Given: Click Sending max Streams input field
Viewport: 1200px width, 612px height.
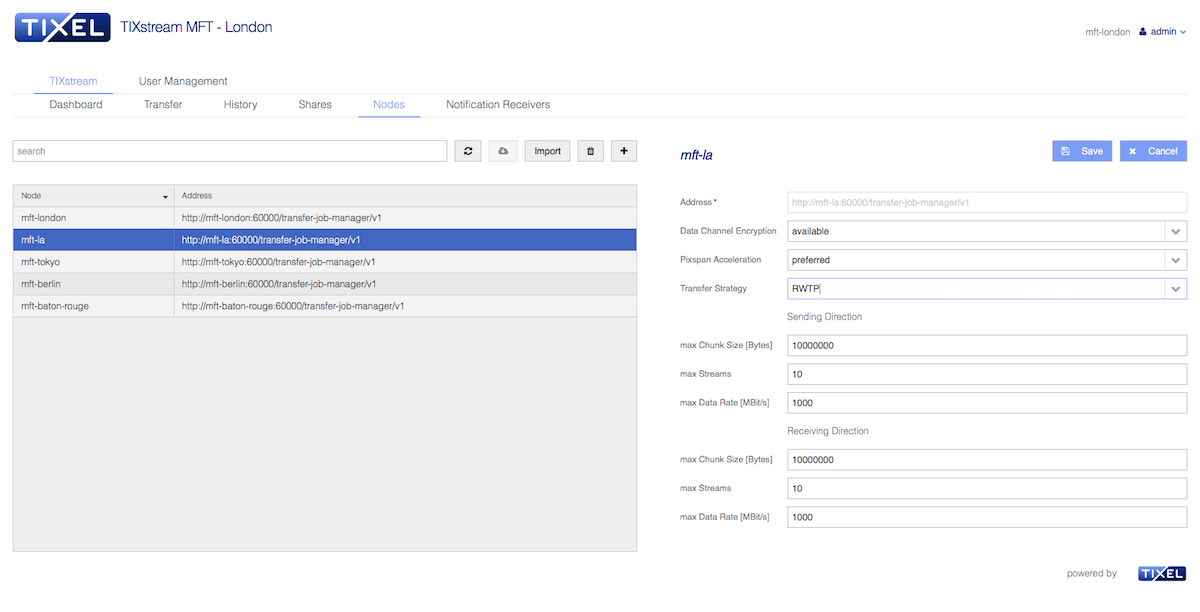Looking at the screenshot, I should pyautogui.click(x=986, y=374).
